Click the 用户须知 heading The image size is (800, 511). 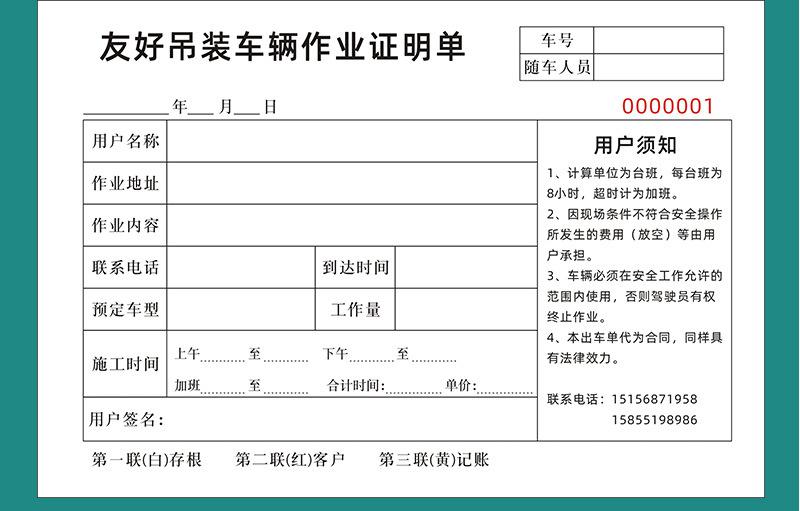pyautogui.click(x=635, y=146)
